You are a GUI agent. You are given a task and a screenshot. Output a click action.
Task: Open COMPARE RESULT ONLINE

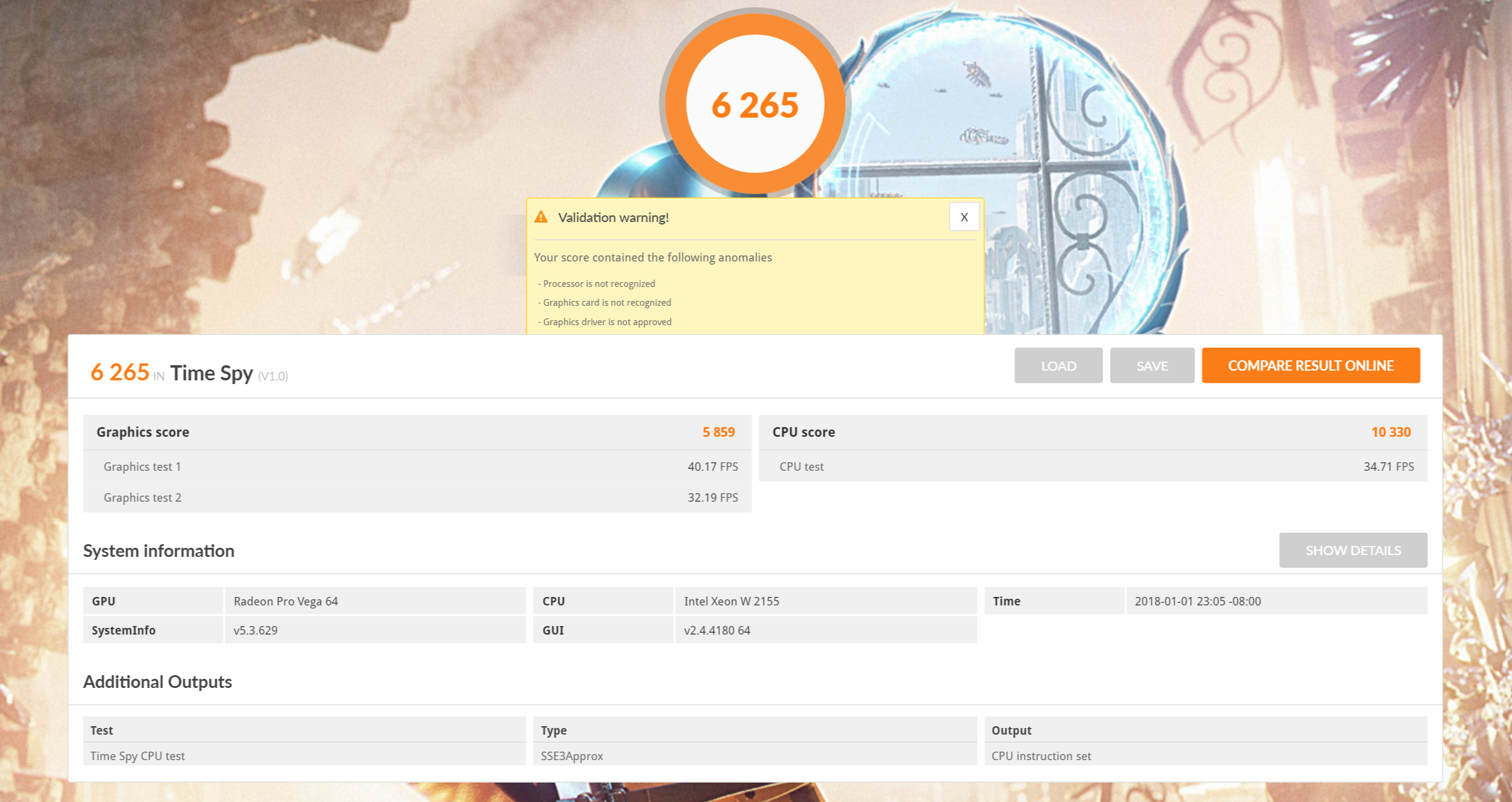[1311, 365]
